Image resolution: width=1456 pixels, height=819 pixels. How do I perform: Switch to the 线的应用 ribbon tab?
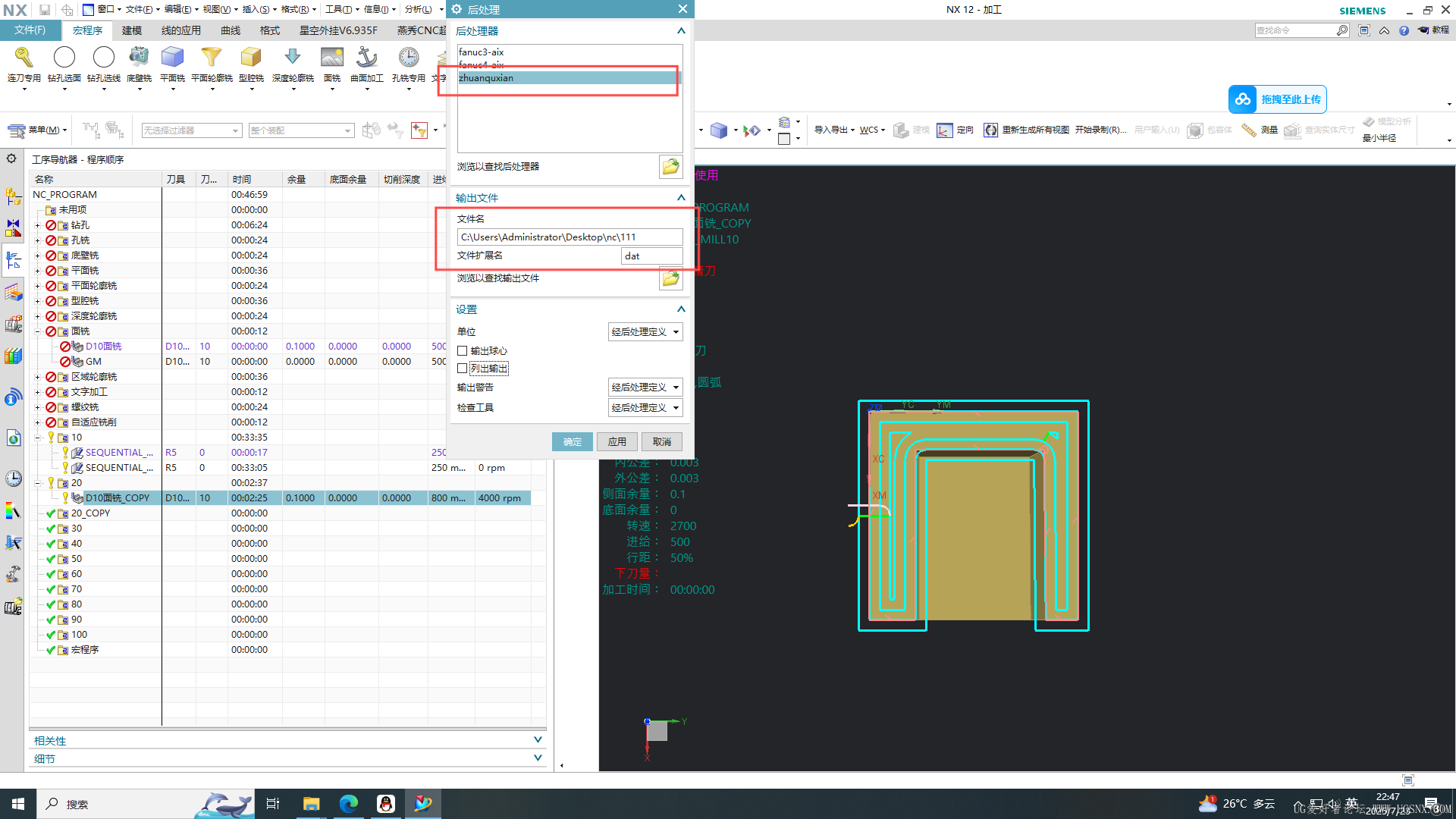(181, 30)
